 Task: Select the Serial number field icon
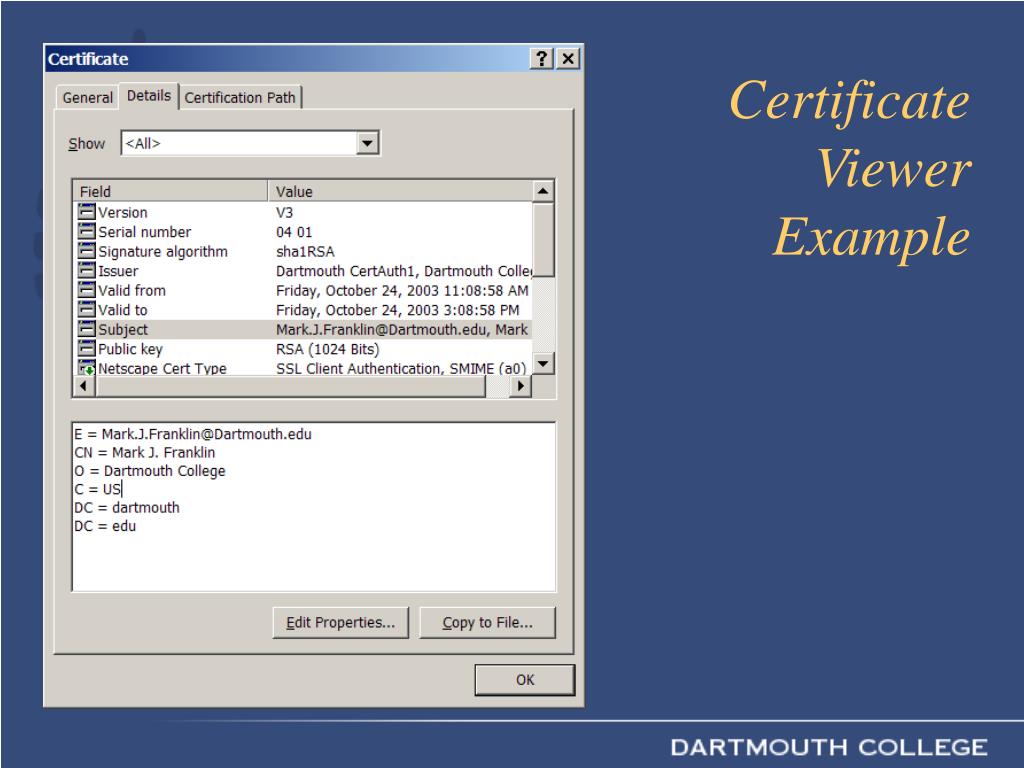(86, 231)
